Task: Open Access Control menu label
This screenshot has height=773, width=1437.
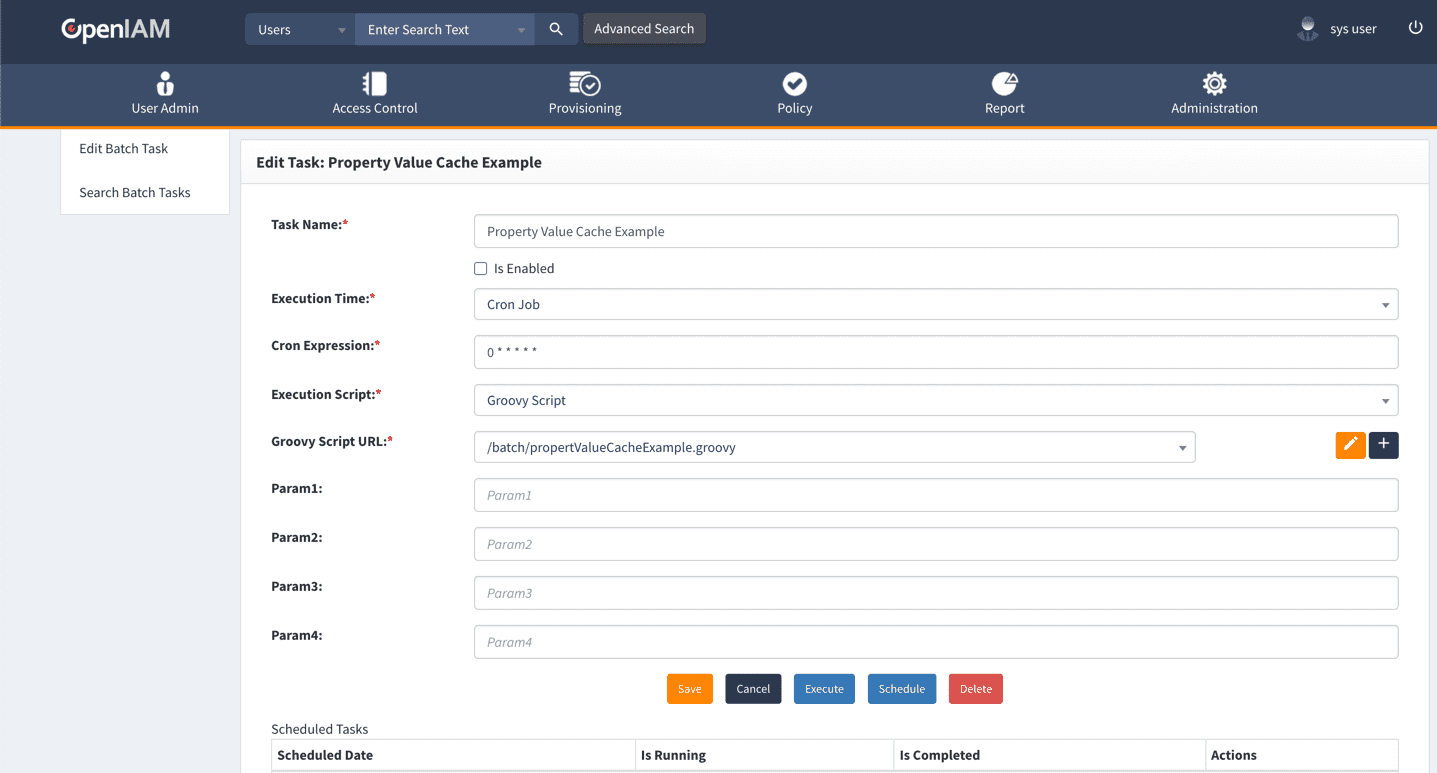Action: tap(375, 108)
